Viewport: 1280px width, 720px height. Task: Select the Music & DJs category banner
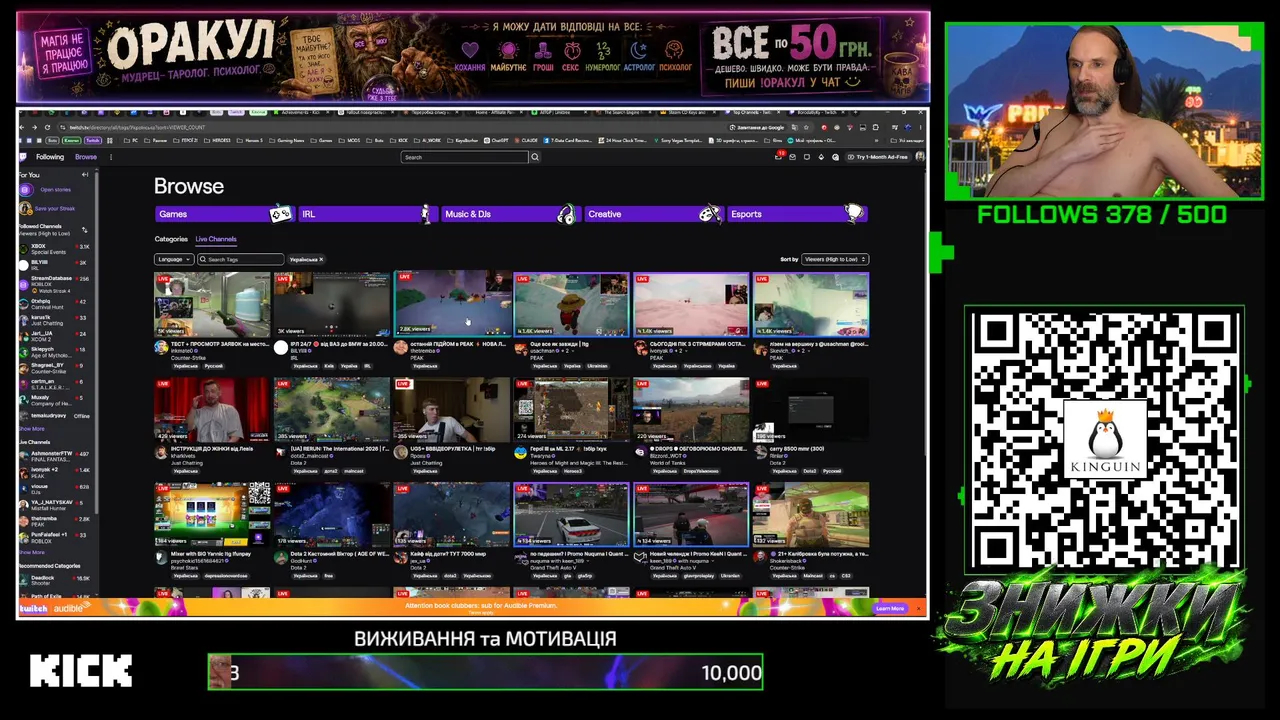(x=510, y=214)
